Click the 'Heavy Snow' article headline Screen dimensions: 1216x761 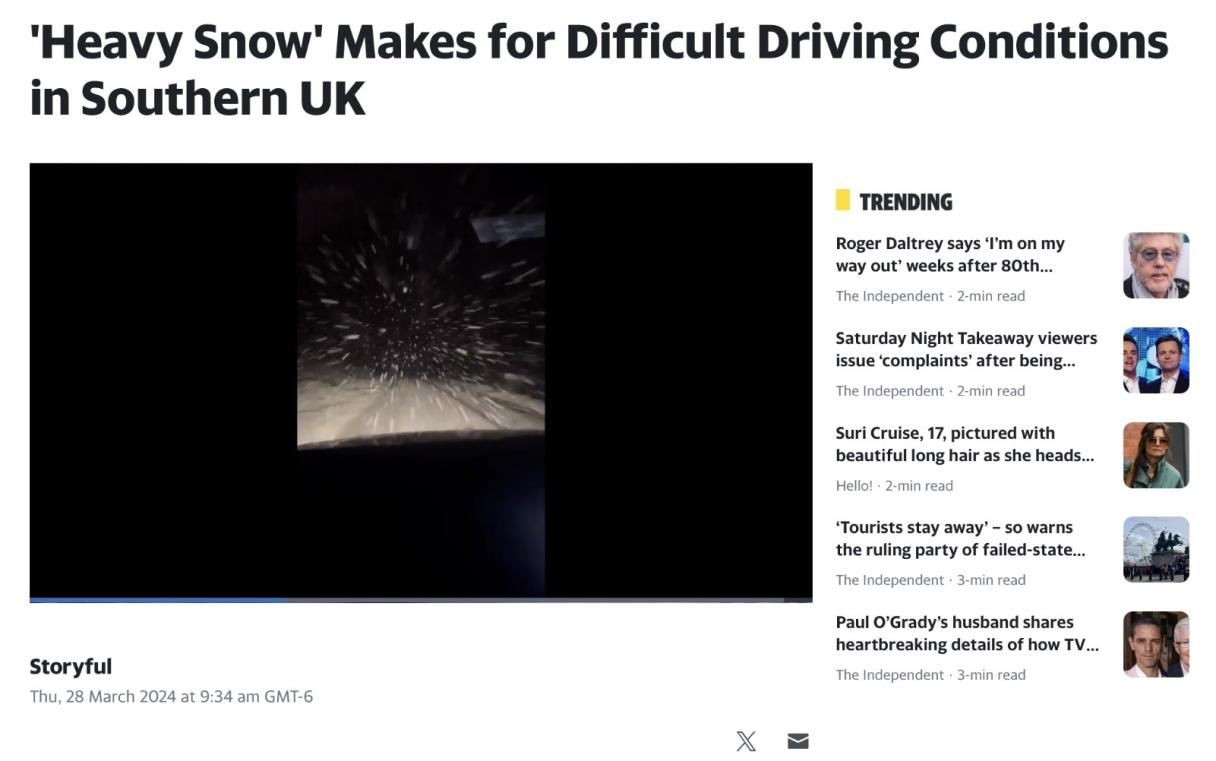point(599,70)
